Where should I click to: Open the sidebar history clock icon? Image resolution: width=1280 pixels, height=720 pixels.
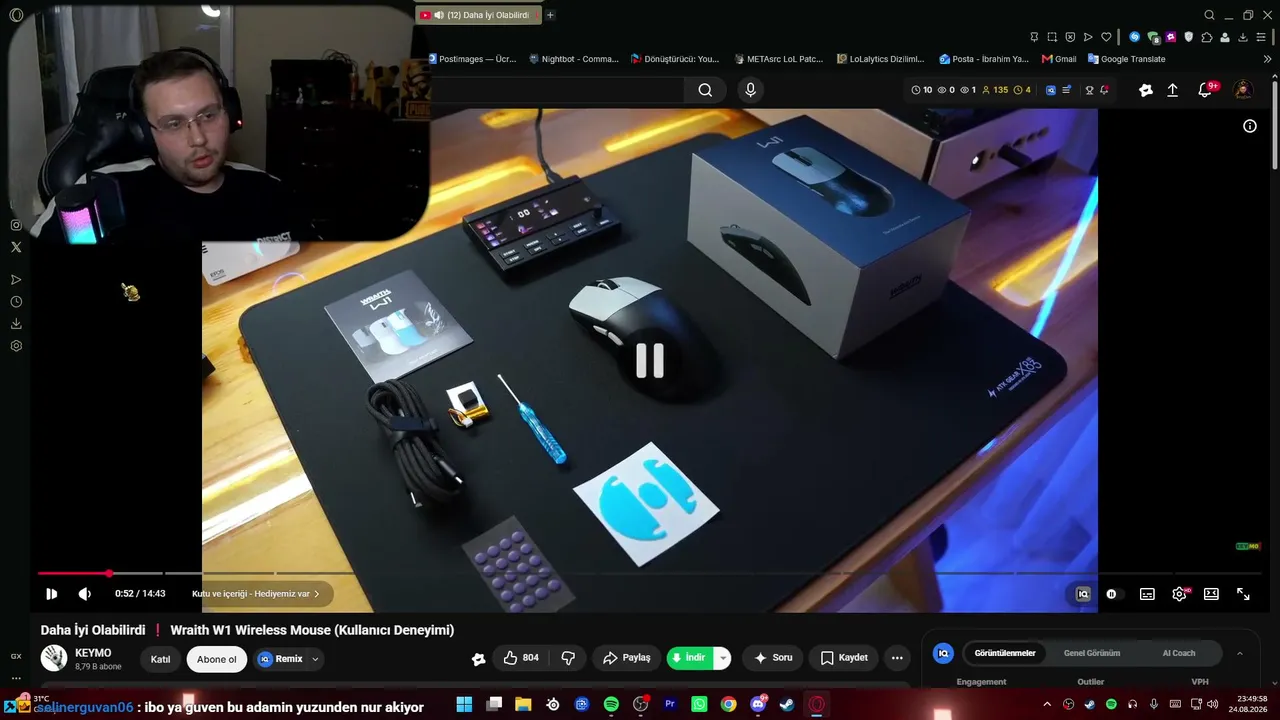coord(16,302)
